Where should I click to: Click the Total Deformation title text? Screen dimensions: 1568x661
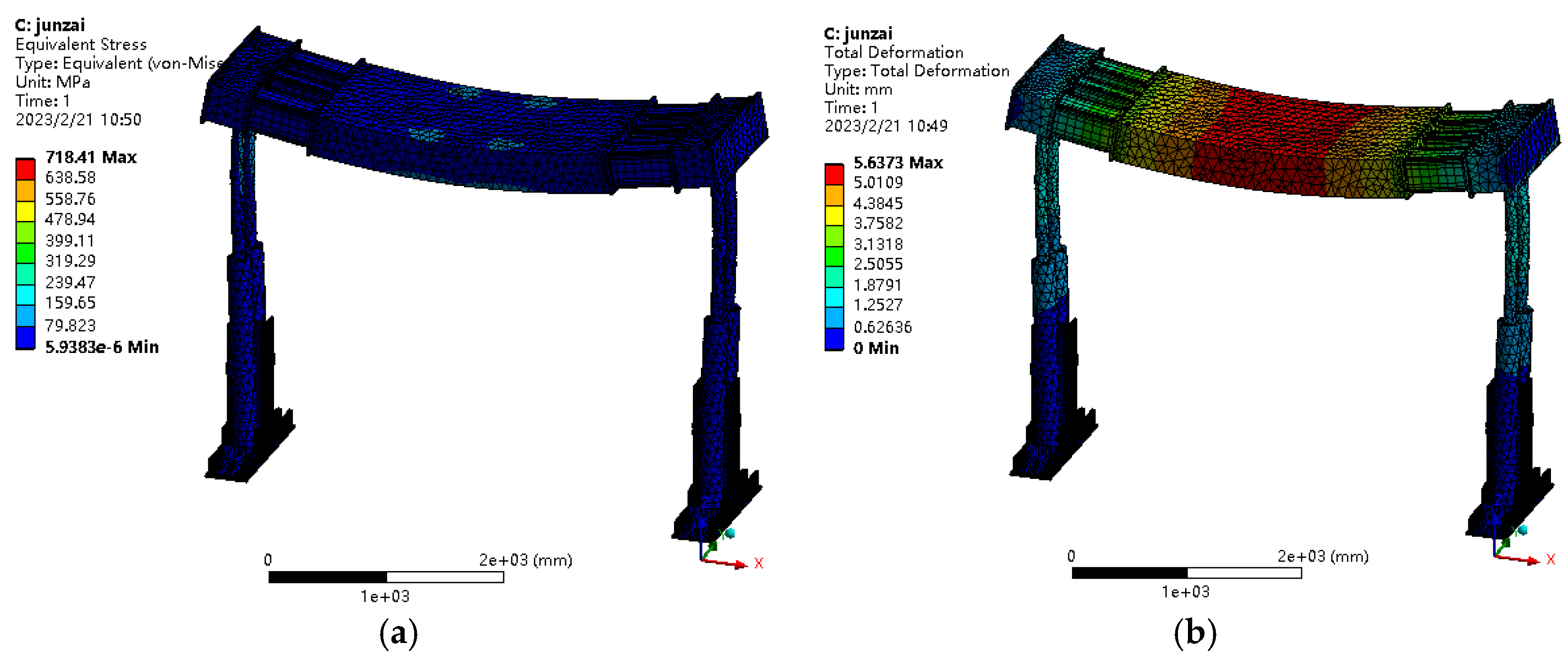point(894,53)
